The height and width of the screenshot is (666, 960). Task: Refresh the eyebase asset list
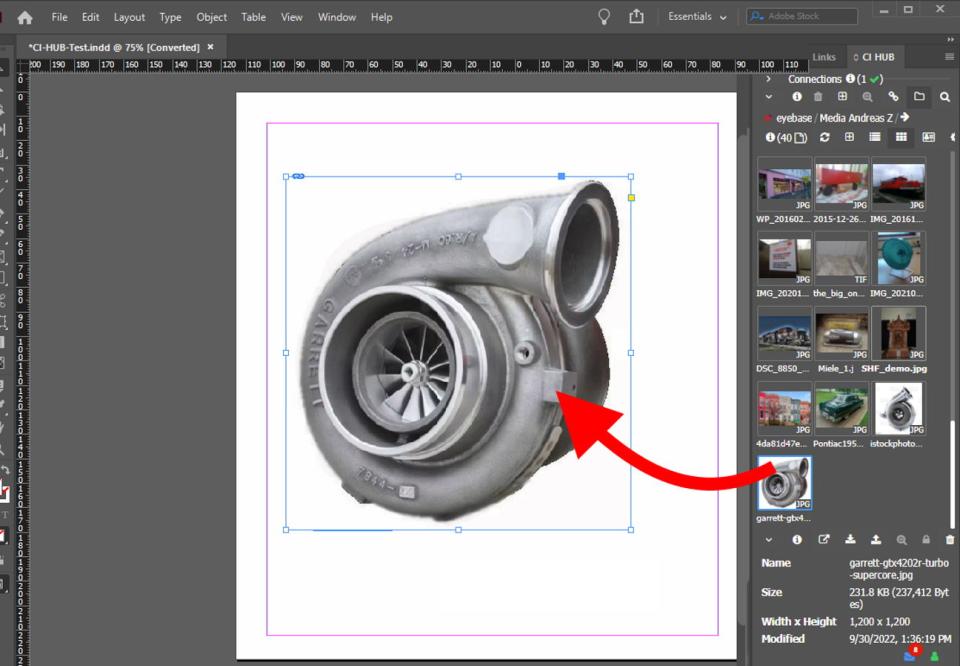pyautogui.click(x=824, y=137)
